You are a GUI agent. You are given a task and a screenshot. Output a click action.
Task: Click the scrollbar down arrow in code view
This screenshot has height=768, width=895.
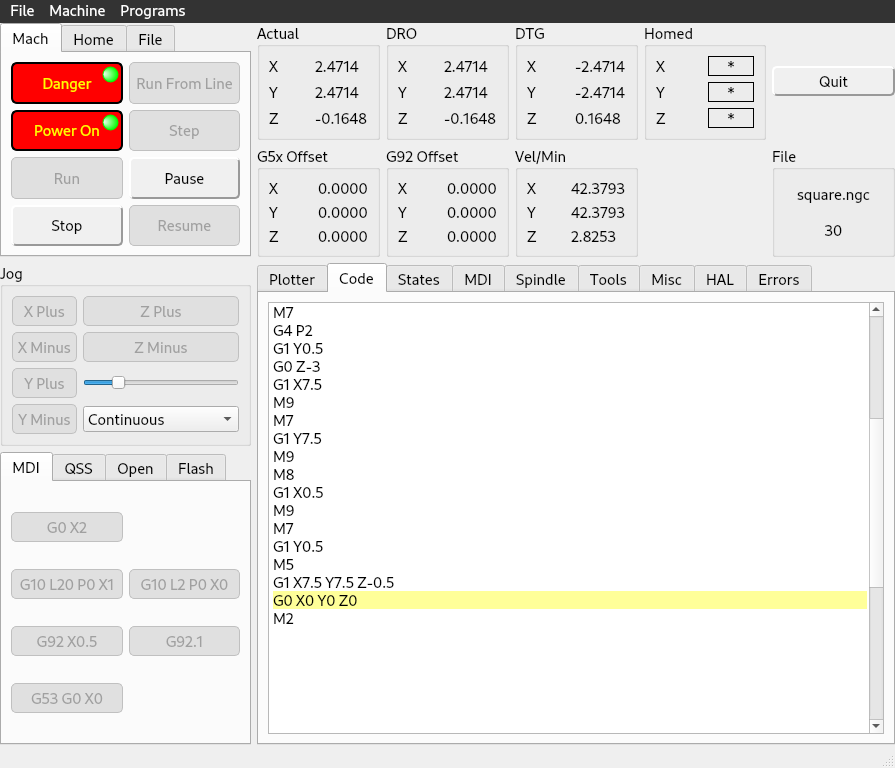point(876,725)
